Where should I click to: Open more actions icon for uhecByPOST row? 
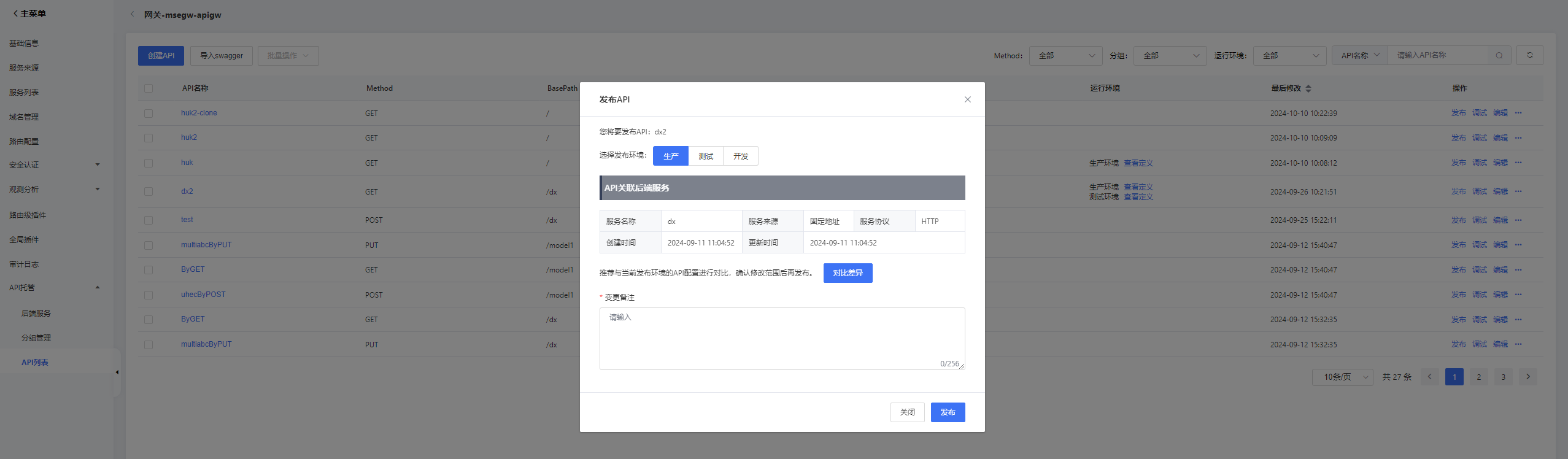[x=1518, y=295]
